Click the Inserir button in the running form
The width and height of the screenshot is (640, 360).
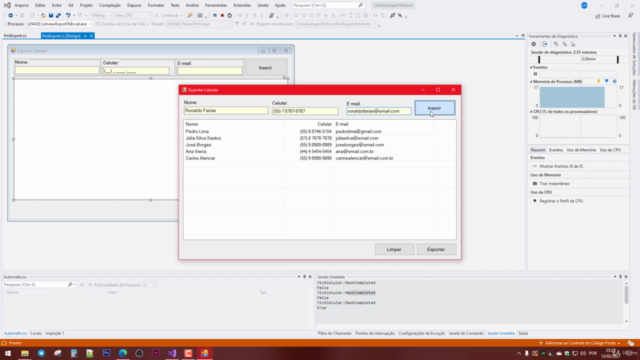tap(435, 108)
